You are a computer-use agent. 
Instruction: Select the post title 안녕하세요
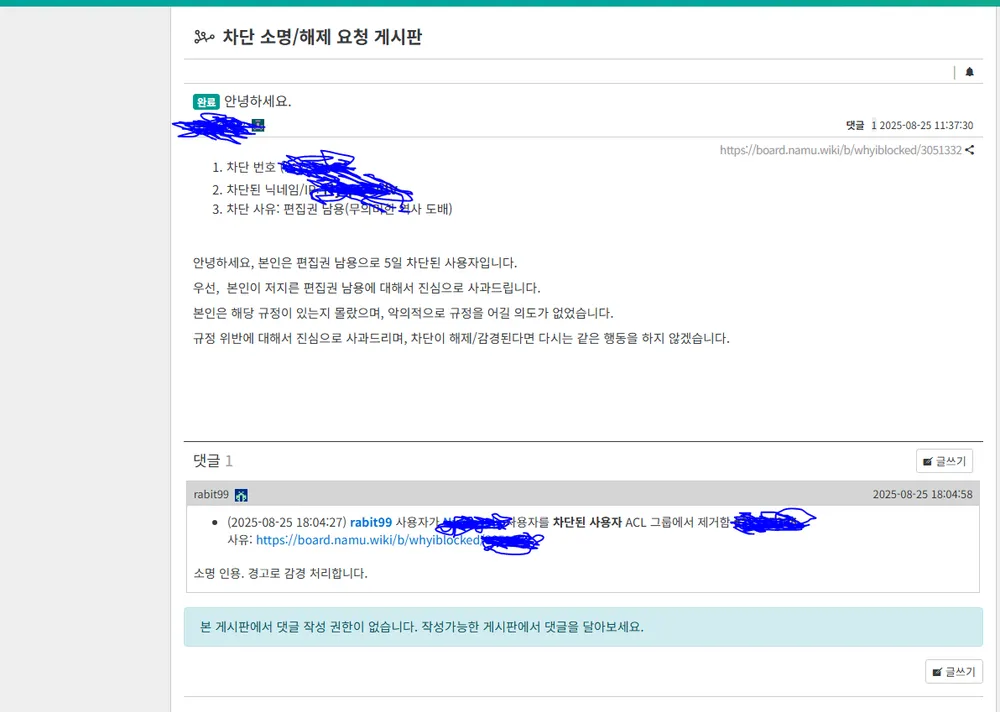pyautogui.click(x=260, y=101)
